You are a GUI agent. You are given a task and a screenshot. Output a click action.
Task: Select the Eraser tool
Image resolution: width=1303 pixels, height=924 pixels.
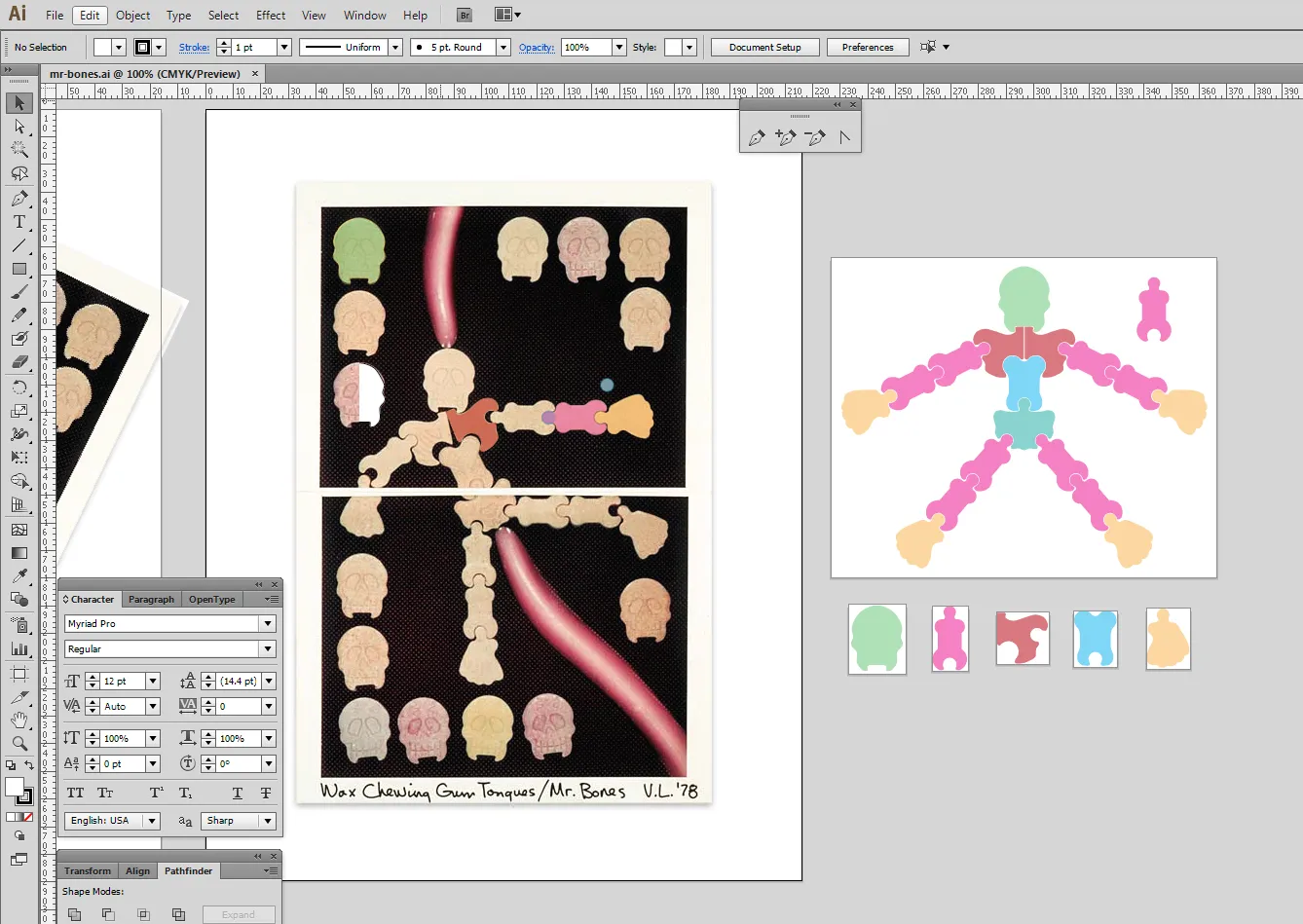pyautogui.click(x=19, y=362)
